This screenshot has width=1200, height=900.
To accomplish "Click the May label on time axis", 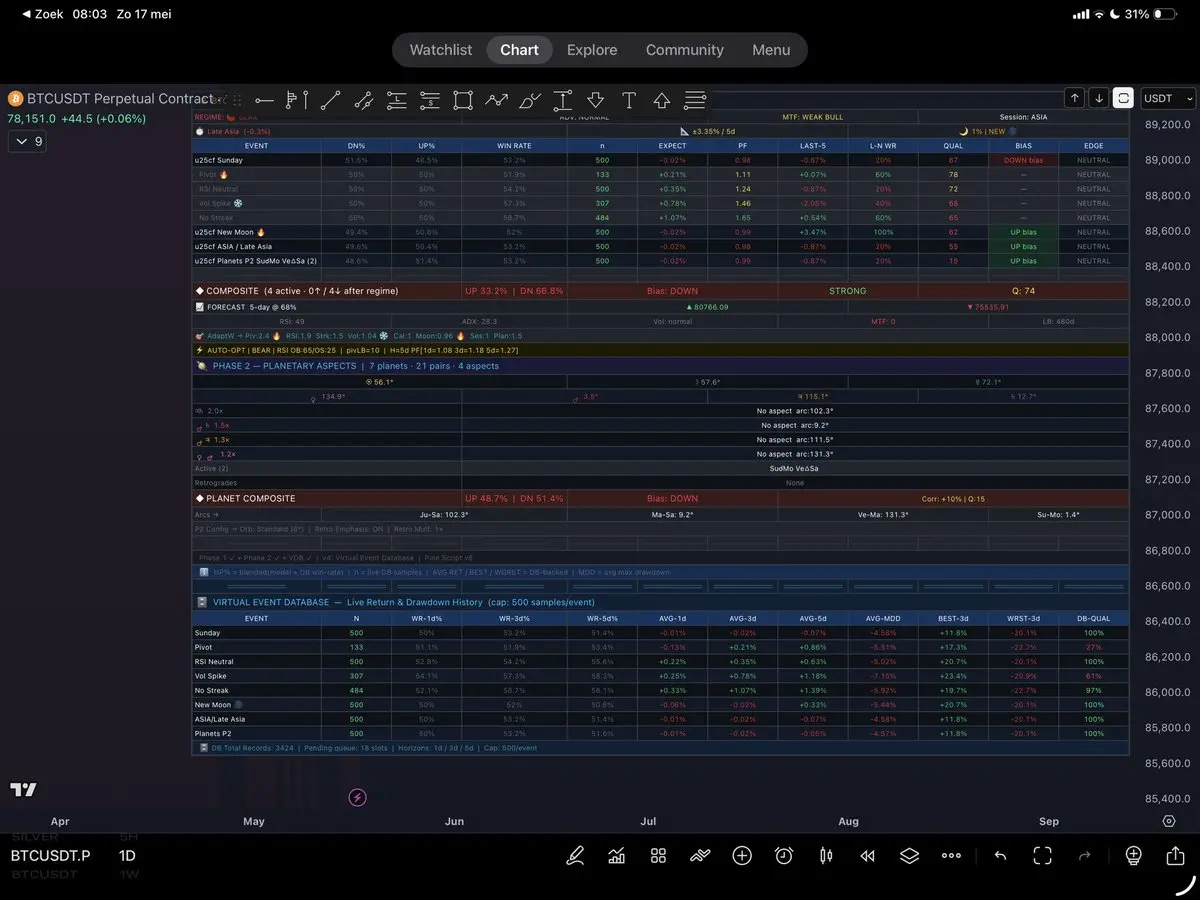I will [x=254, y=821].
